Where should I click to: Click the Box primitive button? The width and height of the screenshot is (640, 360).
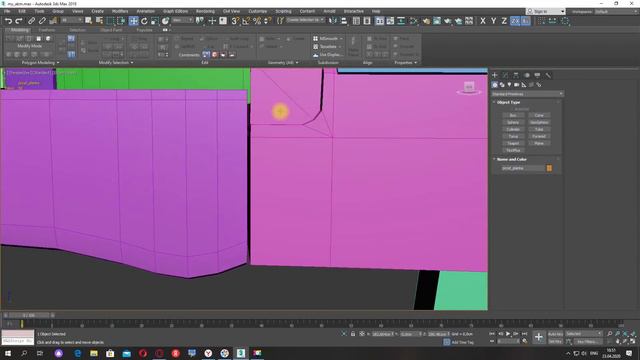(513, 116)
